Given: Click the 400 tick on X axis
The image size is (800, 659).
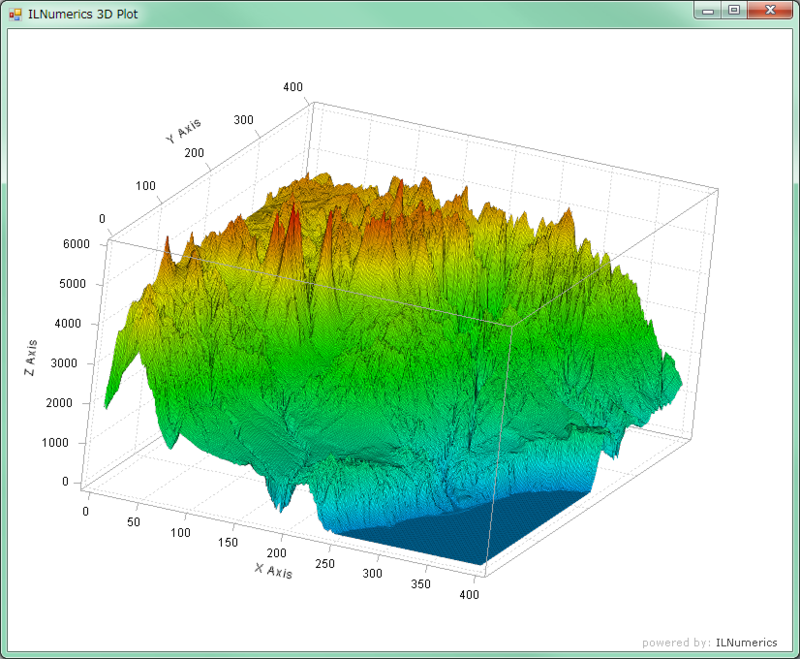Looking at the screenshot, I should click(469, 595).
